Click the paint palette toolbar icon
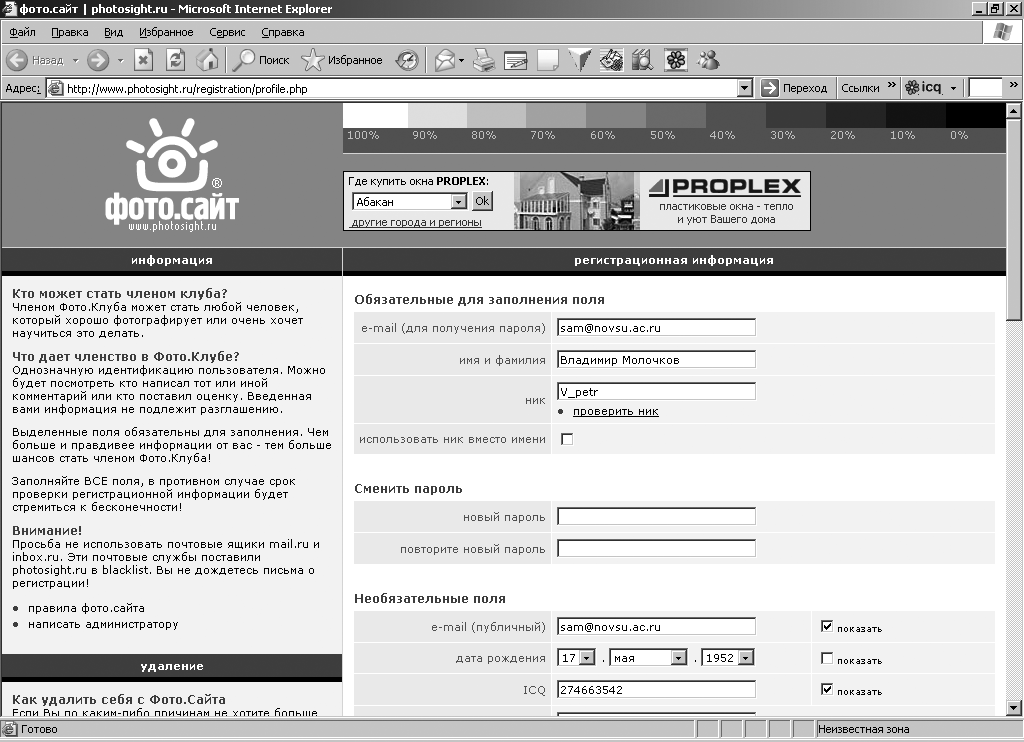1024x742 pixels. 611,61
